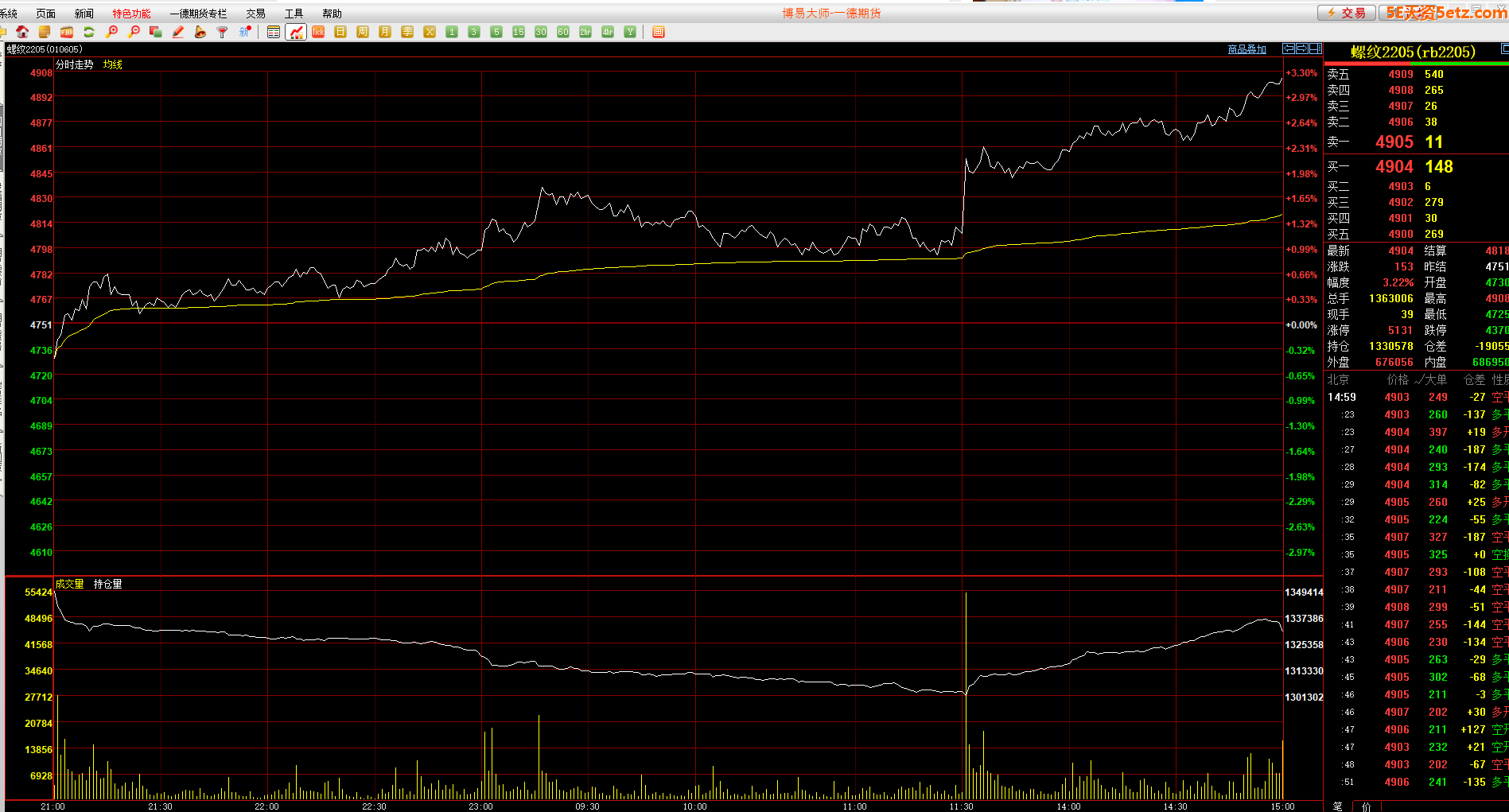Click the zoom in magnifier icon
Viewport: 1509px width, 812px height.
tap(111, 32)
